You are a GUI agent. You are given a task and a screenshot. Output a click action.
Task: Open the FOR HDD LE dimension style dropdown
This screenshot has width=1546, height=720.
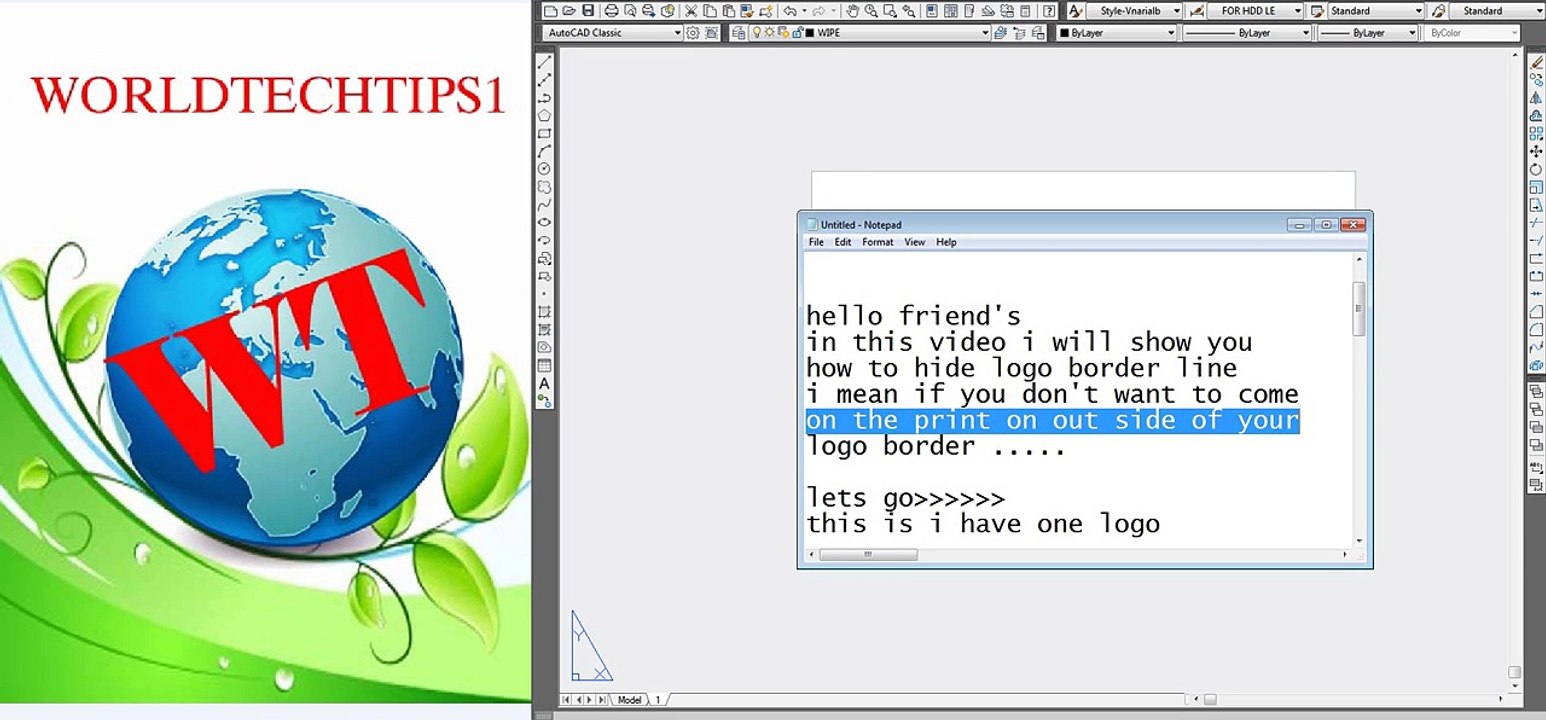click(1255, 11)
